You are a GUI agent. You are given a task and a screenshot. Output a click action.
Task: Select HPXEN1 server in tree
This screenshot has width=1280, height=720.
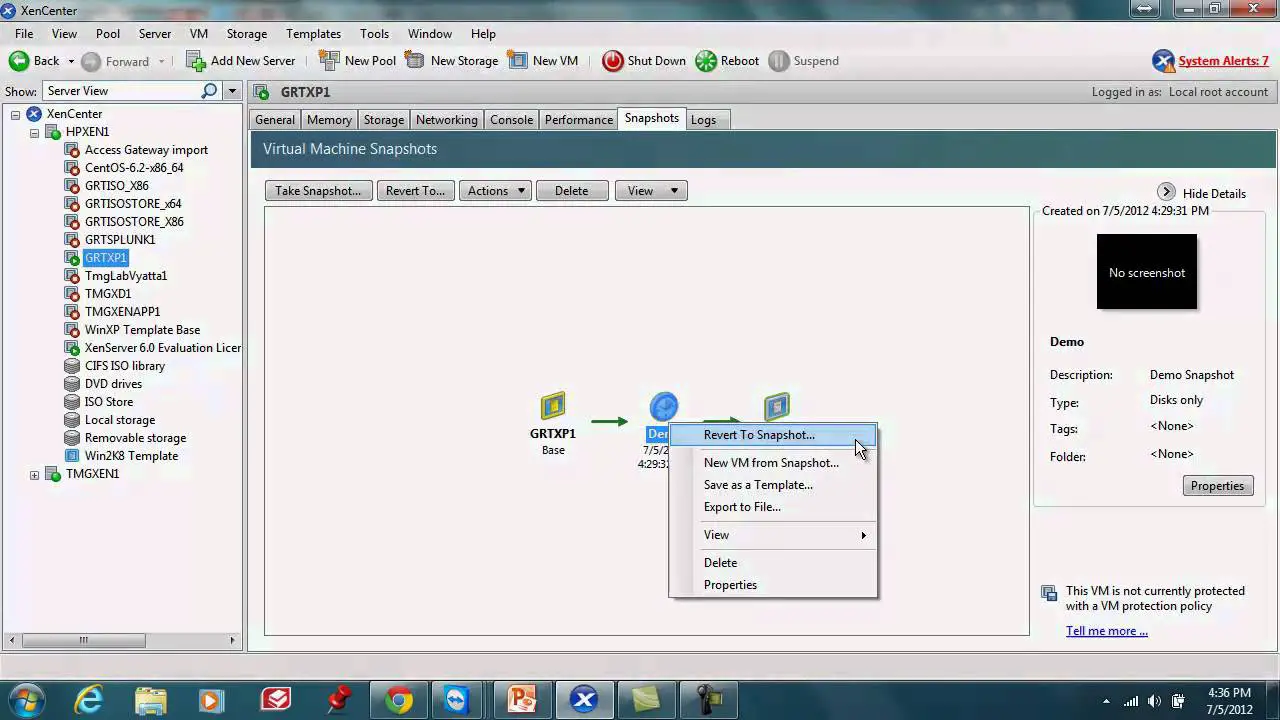tap(87, 132)
